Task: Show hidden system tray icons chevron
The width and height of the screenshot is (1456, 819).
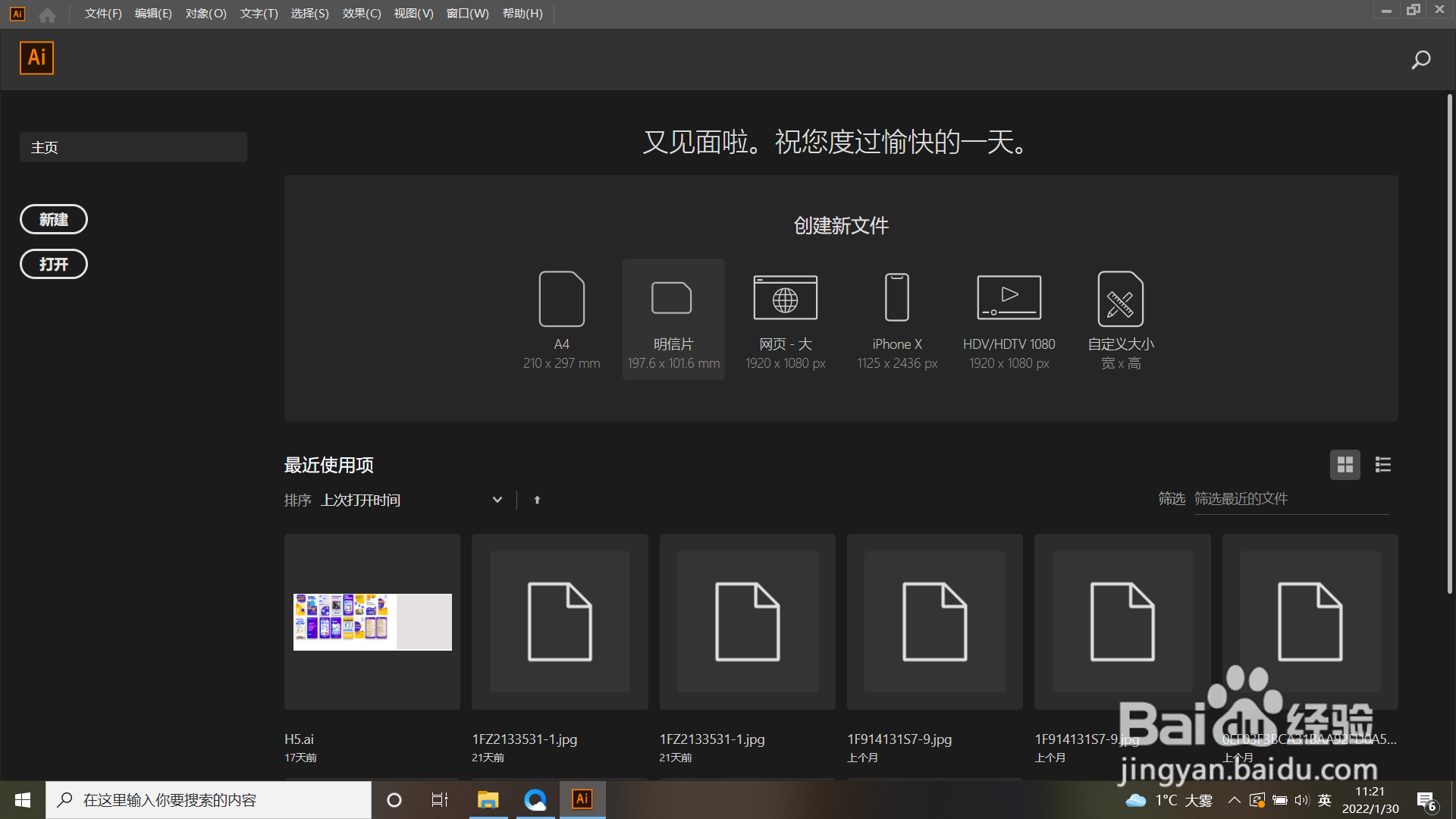Action: 1234,800
